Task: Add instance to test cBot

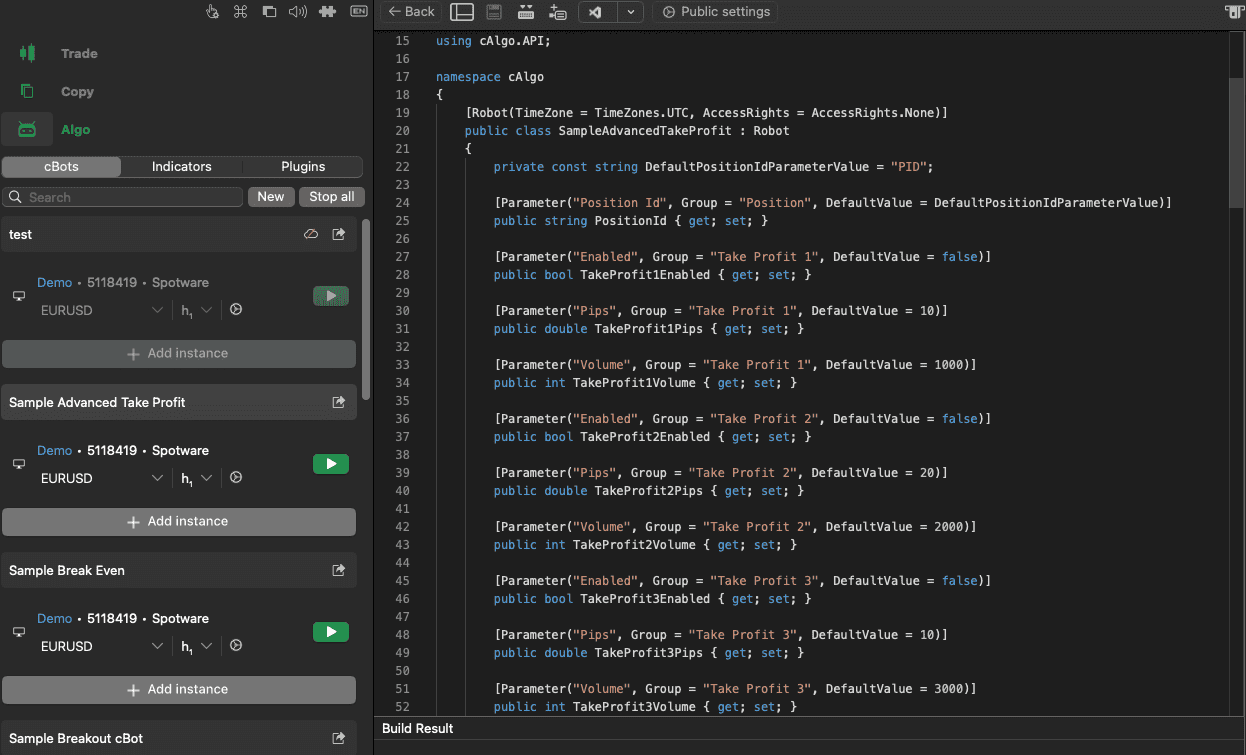Action: (179, 354)
